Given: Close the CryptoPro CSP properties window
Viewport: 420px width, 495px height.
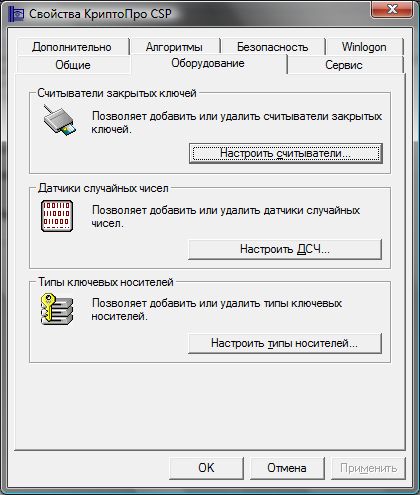Looking at the screenshot, I should 392,9.
